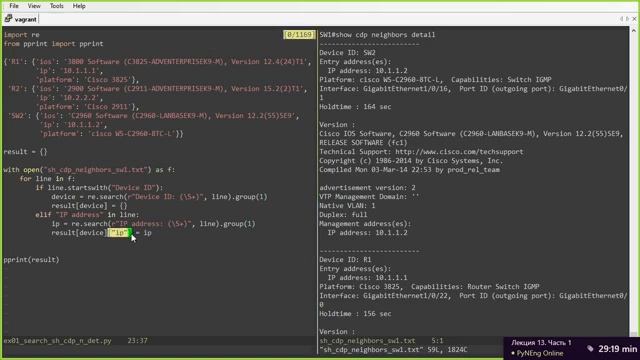Click the 'pprint(result)' line

pos(31,259)
